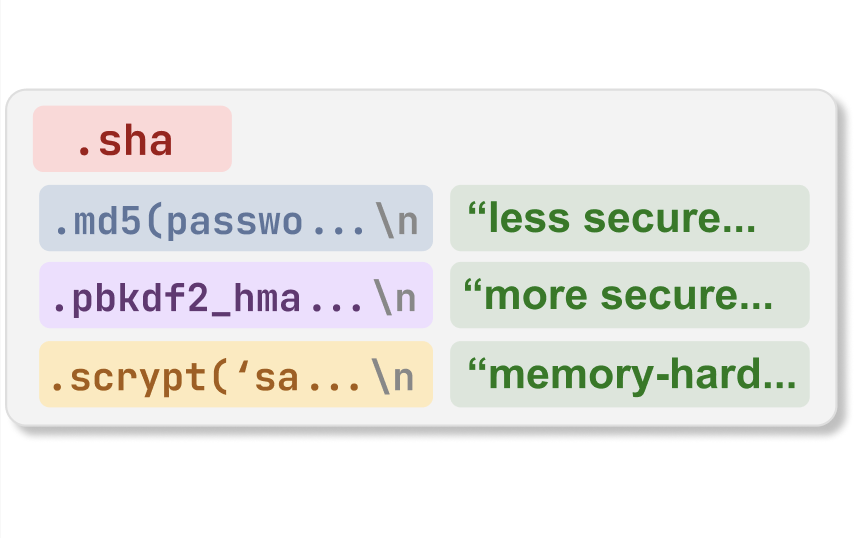The width and height of the screenshot is (854, 538).
Task: Select the "memory-hard..." description chip
Action: (x=629, y=375)
